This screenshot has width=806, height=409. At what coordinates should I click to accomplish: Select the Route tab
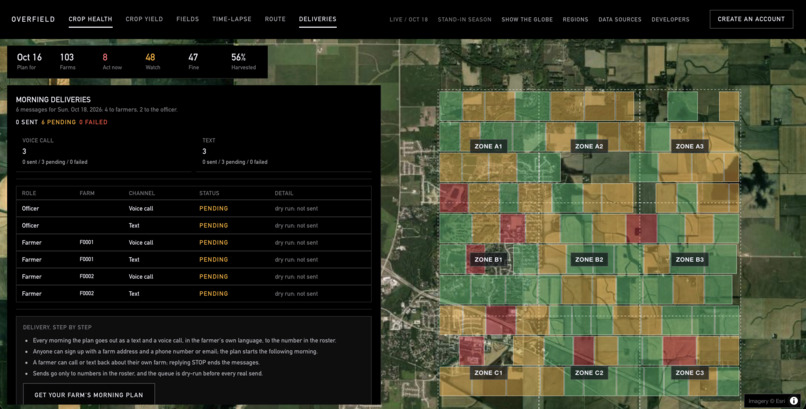click(x=275, y=19)
